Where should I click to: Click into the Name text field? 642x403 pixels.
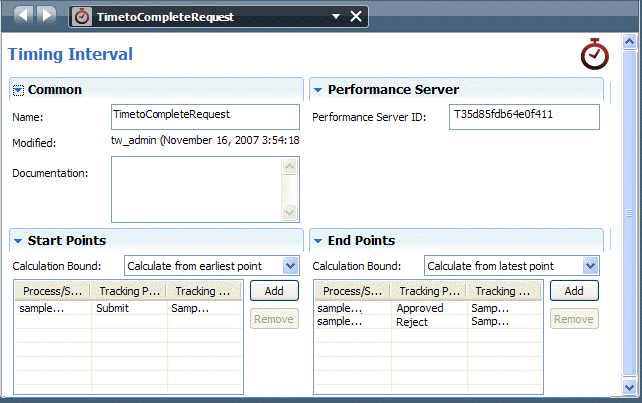[205, 117]
